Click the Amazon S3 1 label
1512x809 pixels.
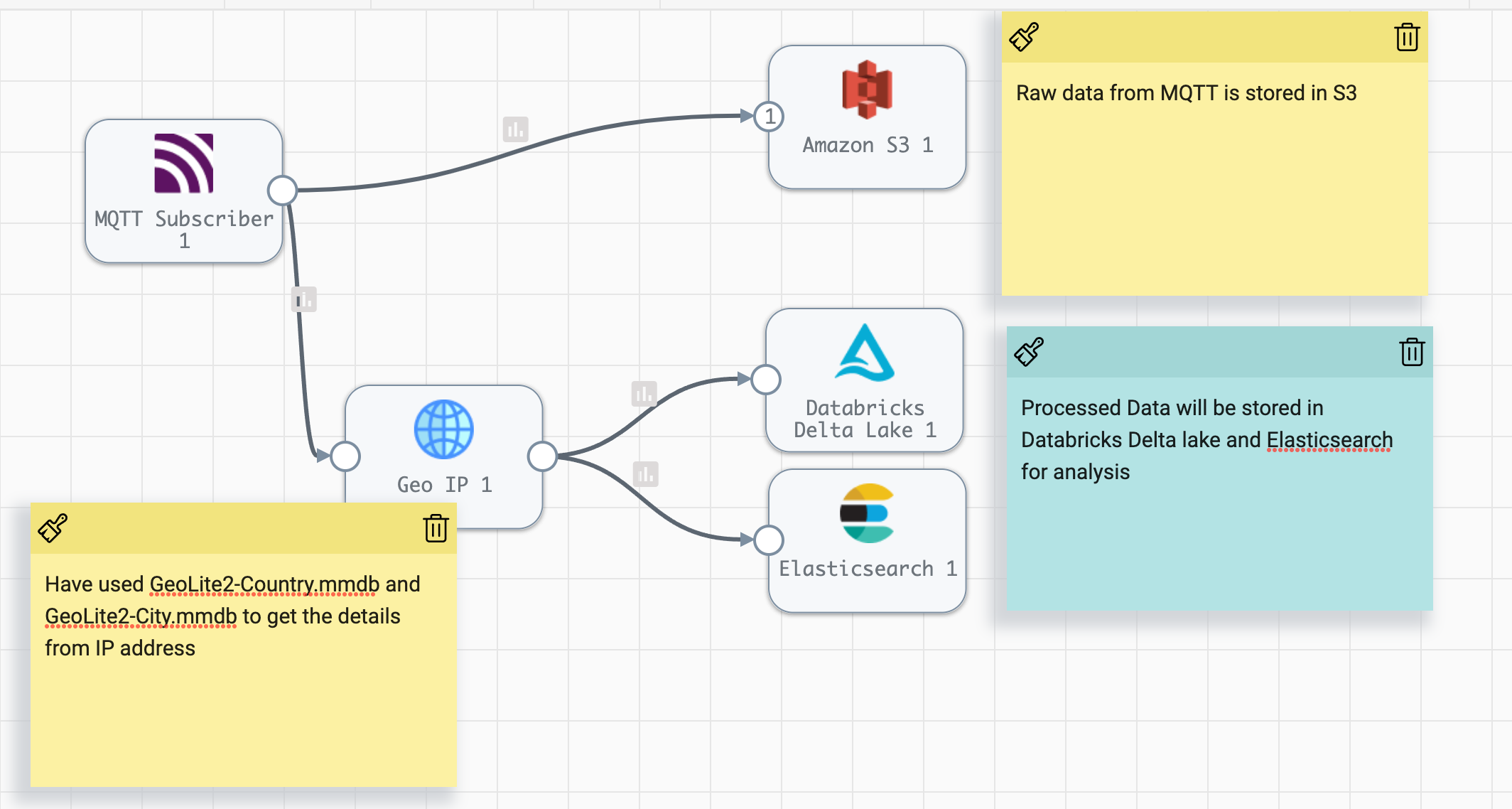(x=868, y=145)
